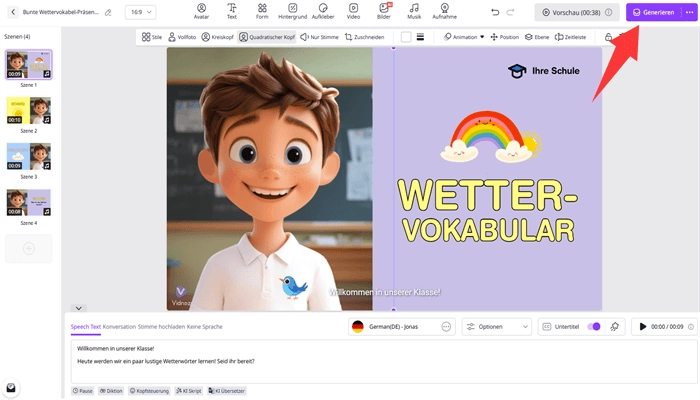Show info next to Vorschau
This screenshot has width=700, height=400.
608,12
